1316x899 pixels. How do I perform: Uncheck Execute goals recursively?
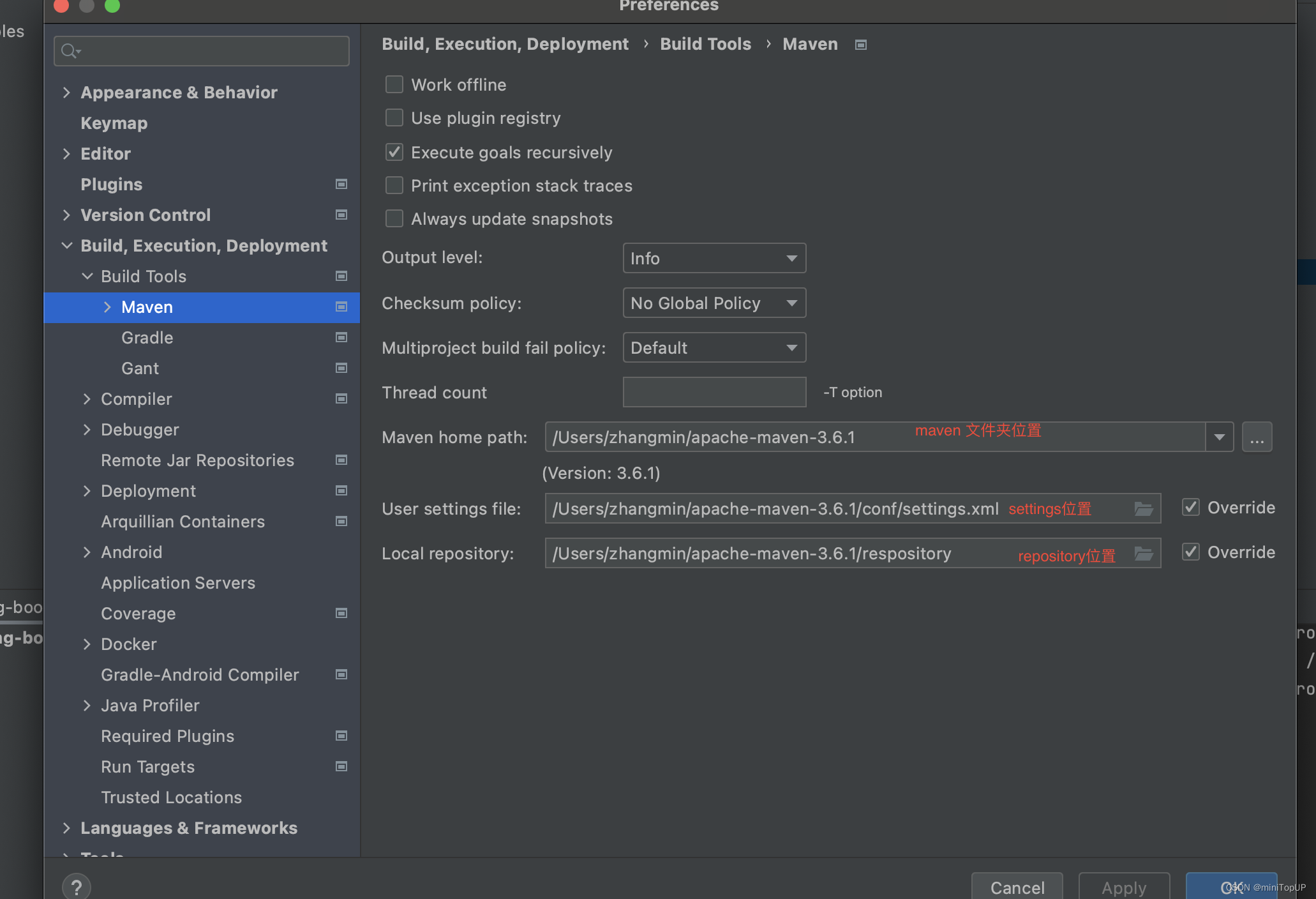coord(394,152)
